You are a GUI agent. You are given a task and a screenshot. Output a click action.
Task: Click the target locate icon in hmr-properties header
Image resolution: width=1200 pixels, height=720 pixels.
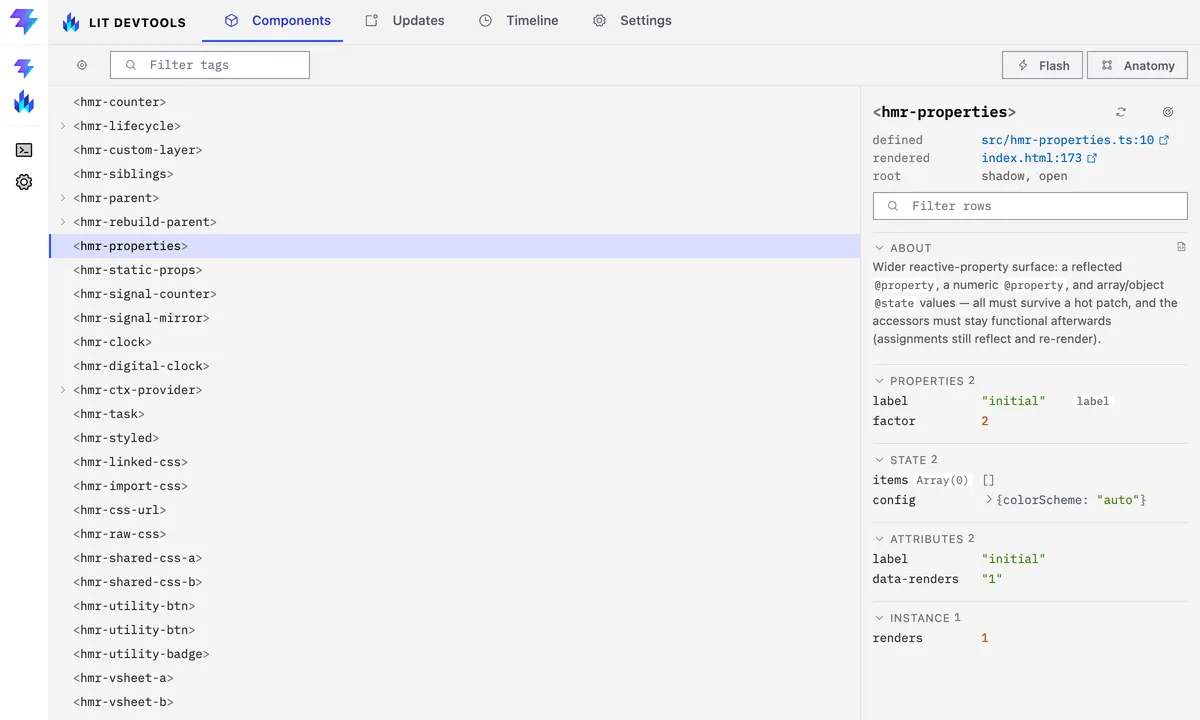click(1168, 112)
